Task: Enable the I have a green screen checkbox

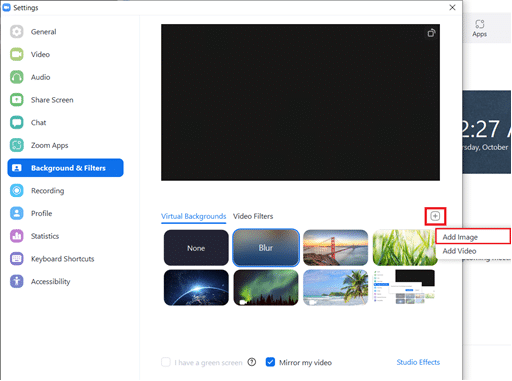Action: coord(166,362)
